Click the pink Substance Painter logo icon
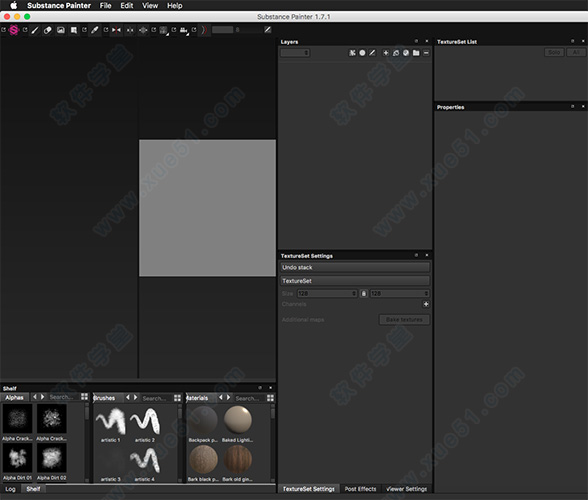588x500 pixels. pos(14,30)
